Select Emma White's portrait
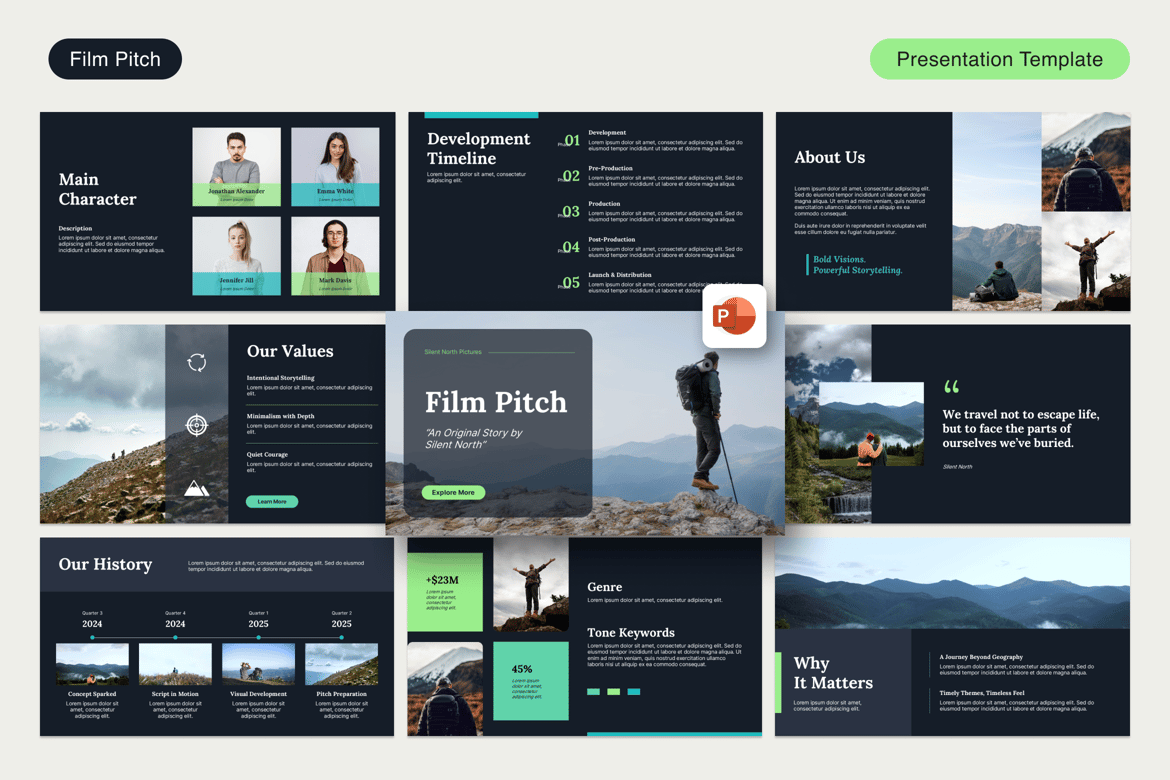 pyautogui.click(x=335, y=166)
